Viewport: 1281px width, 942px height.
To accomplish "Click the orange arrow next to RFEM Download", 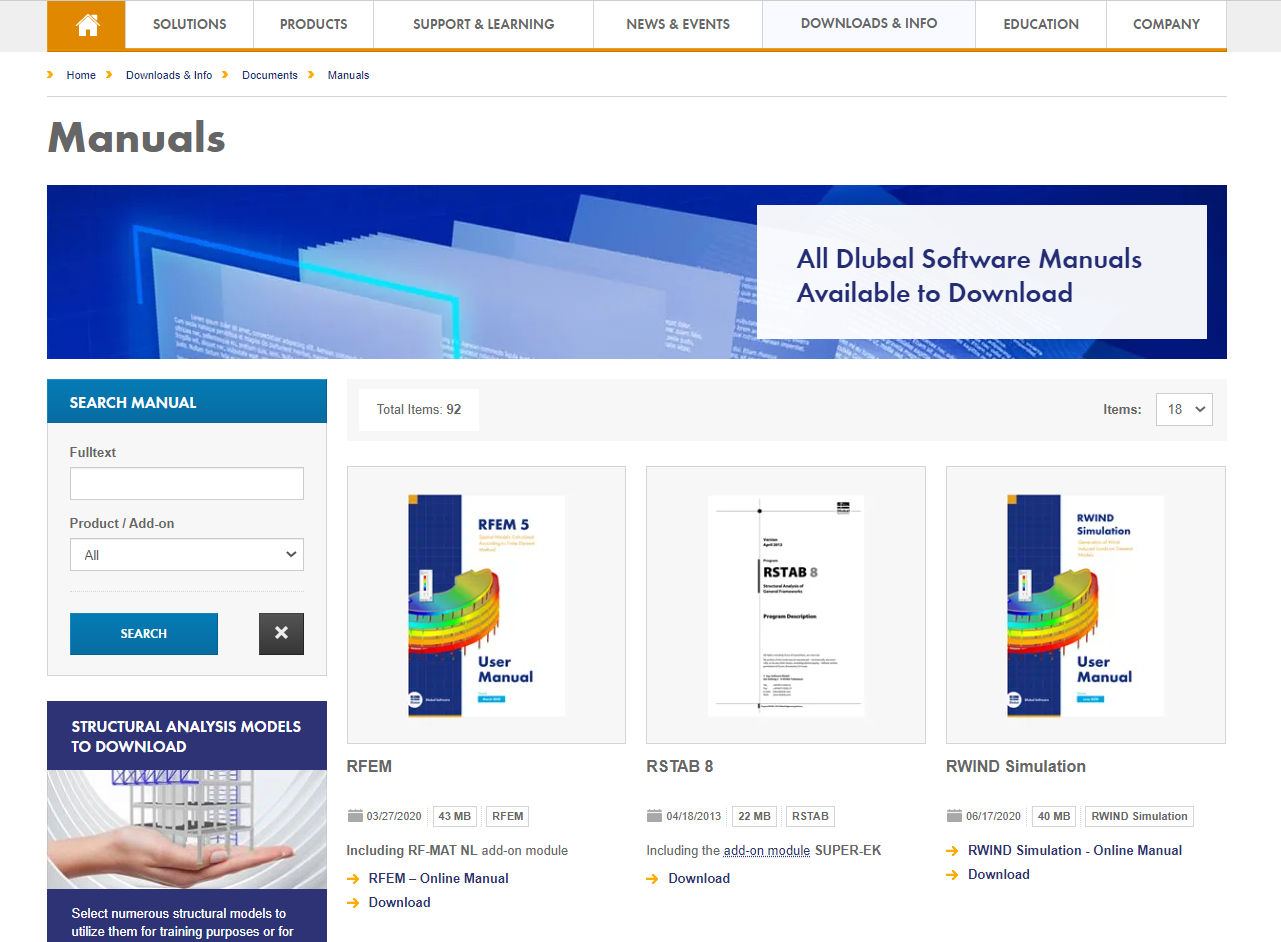I will click(x=353, y=902).
